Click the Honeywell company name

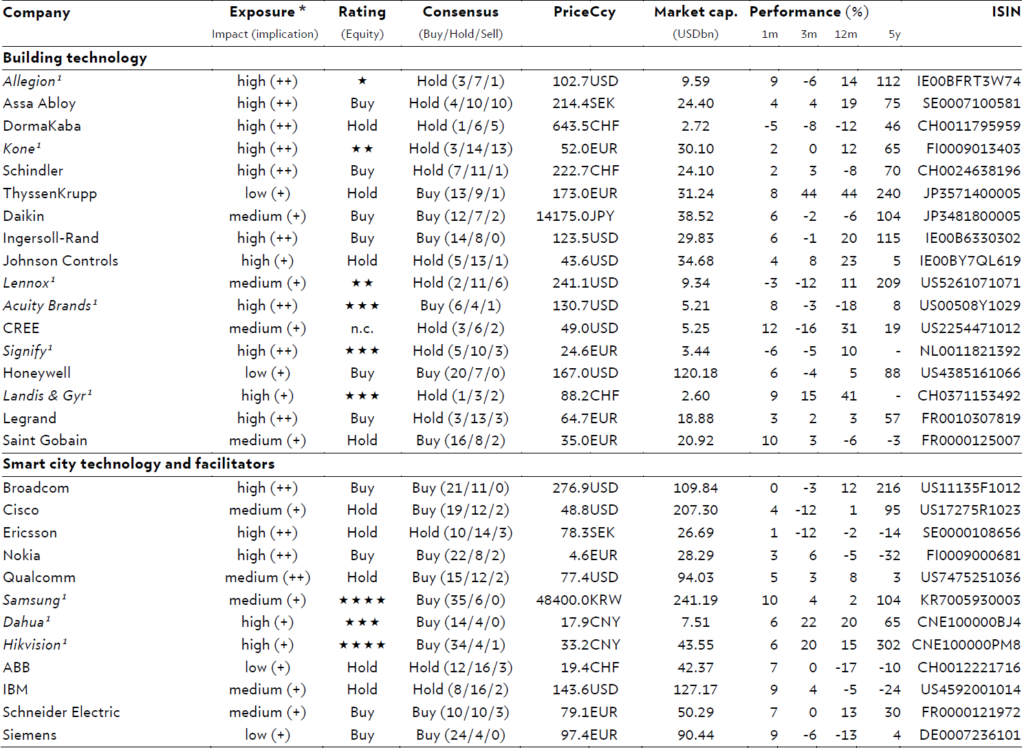point(37,373)
